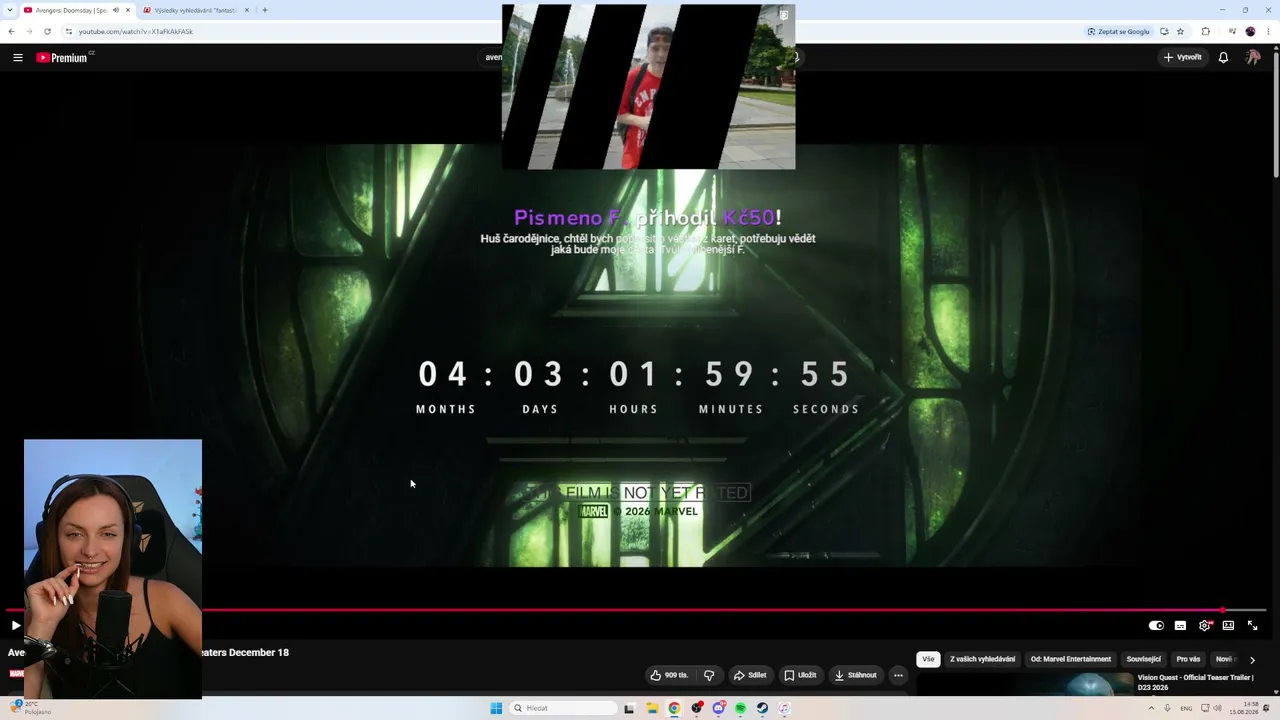Dislike the video with thumbs-down
The image size is (1280, 720).
[709, 675]
